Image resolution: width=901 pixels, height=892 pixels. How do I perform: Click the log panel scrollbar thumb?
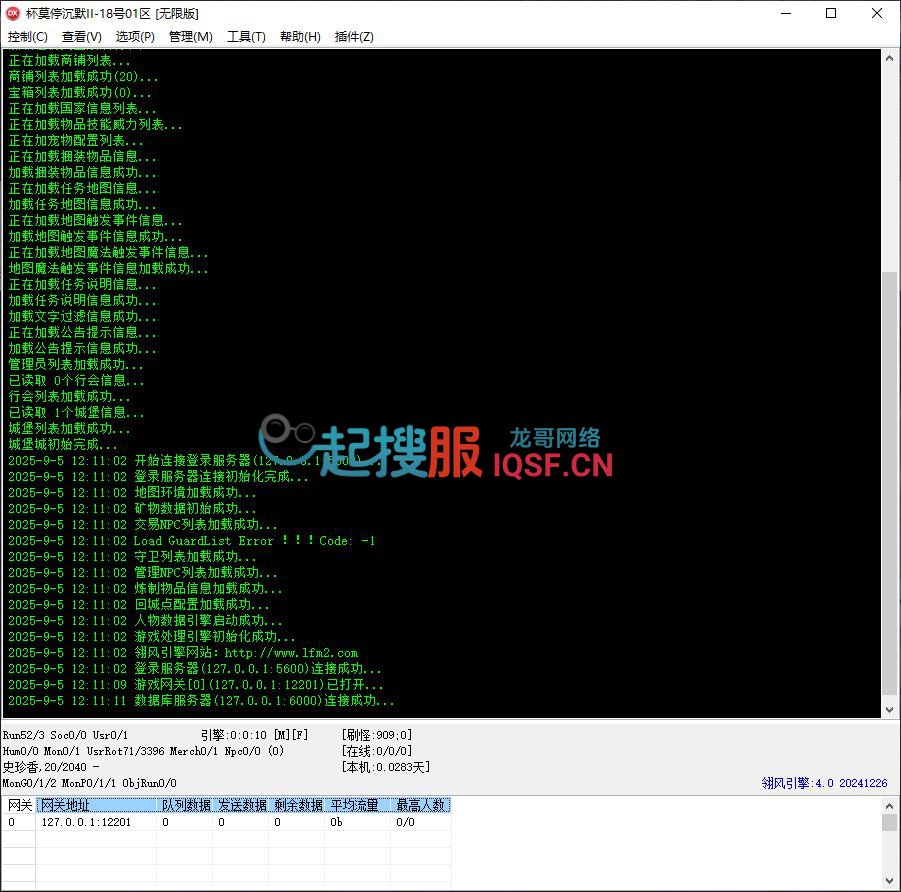(x=889, y=480)
